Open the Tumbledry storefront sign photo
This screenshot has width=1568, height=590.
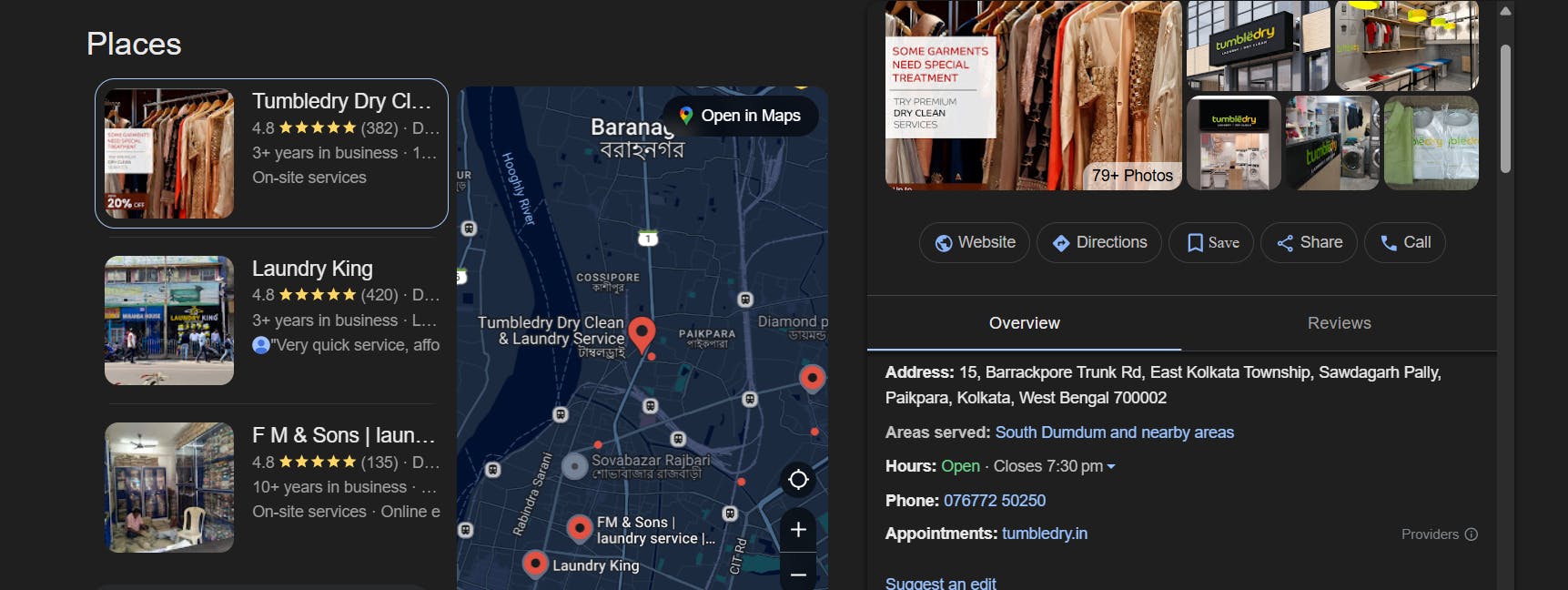[1257, 46]
